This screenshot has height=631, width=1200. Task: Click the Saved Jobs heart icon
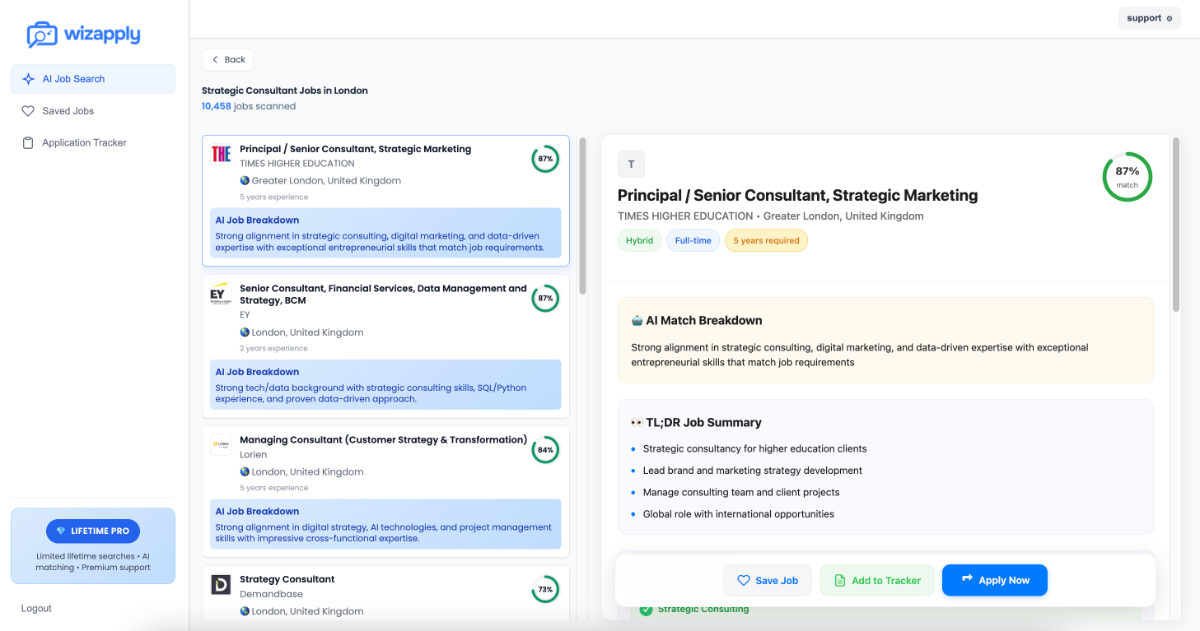[x=28, y=111]
